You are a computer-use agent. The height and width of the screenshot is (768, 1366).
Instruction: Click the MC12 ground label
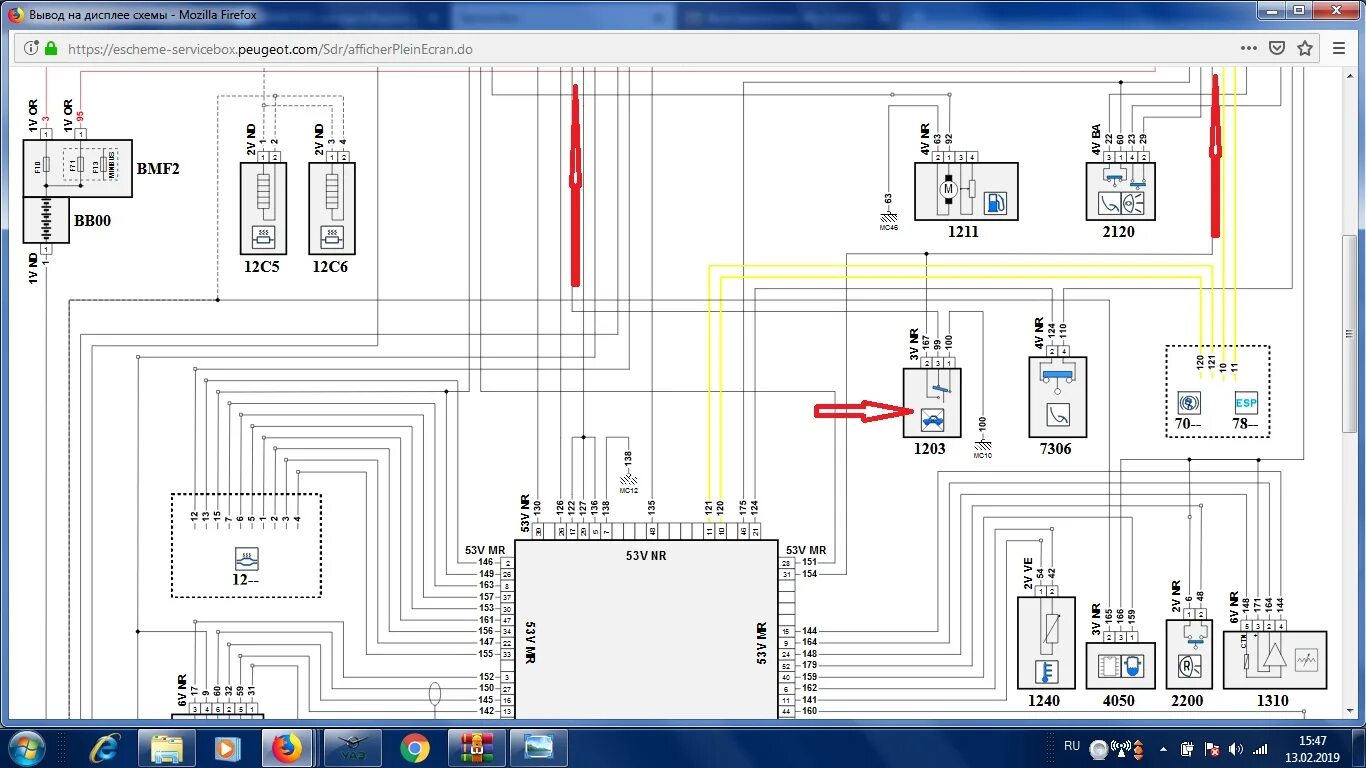[x=629, y=490]
